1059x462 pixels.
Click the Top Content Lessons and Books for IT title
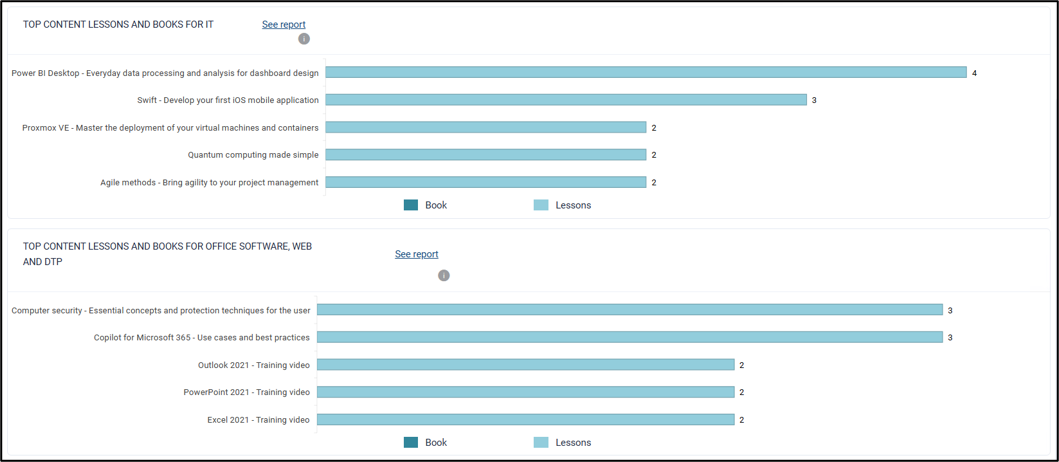[x=118, y=24]
